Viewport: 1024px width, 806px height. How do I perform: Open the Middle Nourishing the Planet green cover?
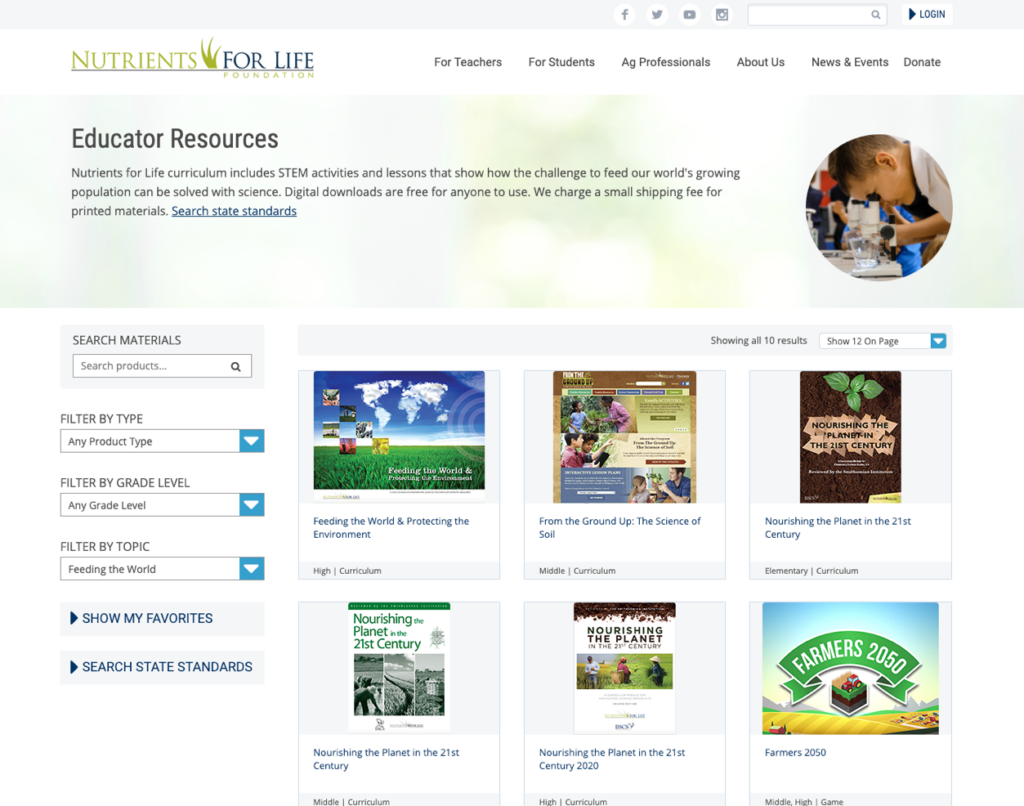pos(399,668)
